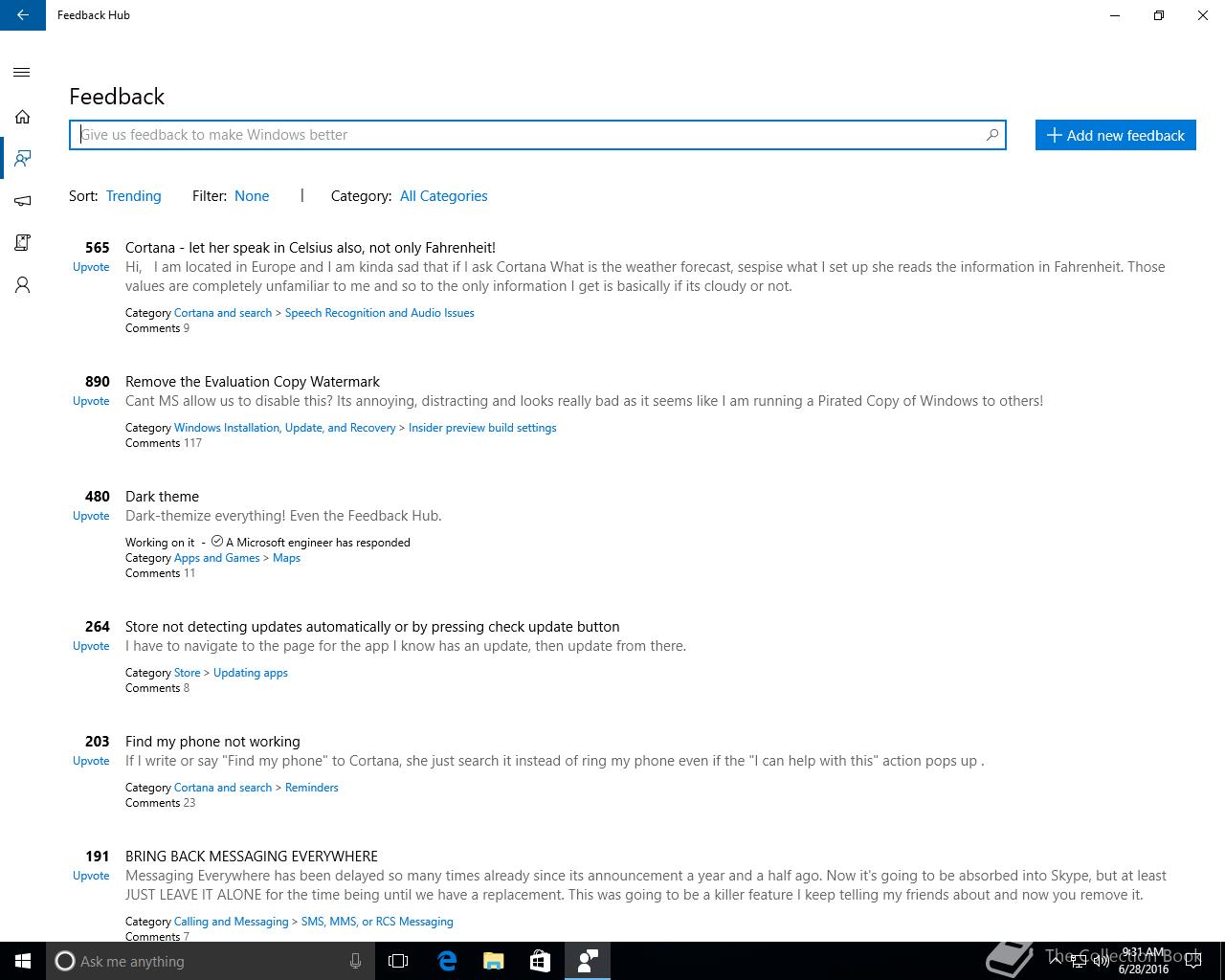
Task: Open Cortana Celsius feedback title
Action: coord(310,248)
